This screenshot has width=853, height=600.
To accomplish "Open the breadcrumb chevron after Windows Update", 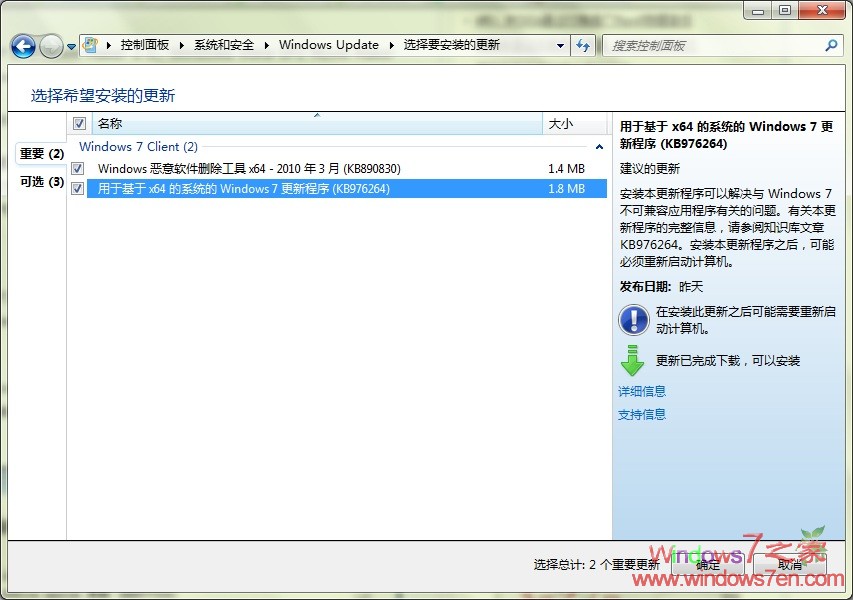I will 391,45.
